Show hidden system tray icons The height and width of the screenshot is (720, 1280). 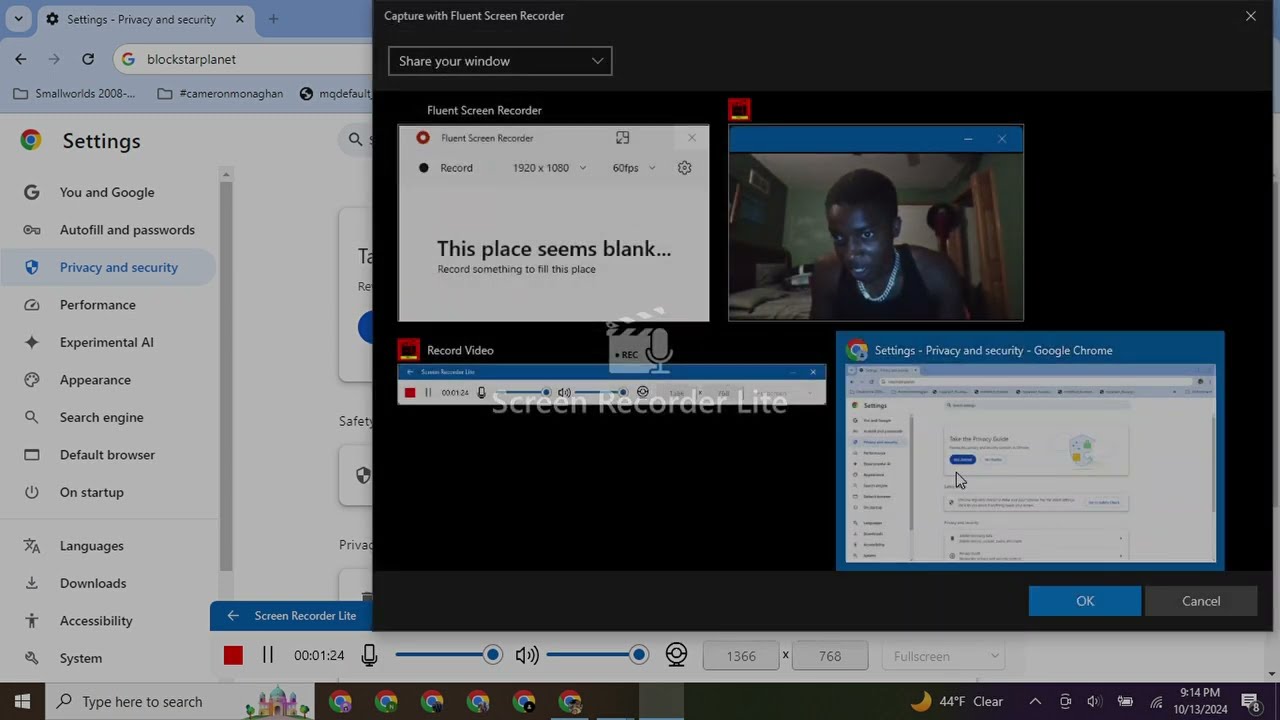click(x=1035, y=701)
